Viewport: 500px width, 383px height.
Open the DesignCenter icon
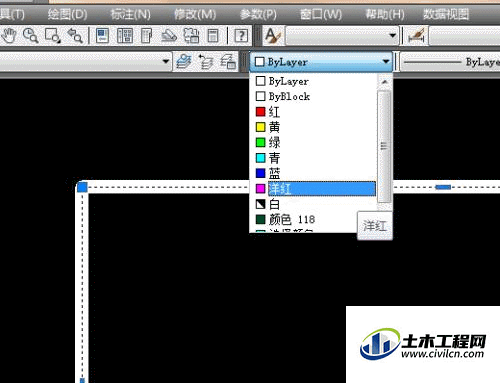point(125,35)
